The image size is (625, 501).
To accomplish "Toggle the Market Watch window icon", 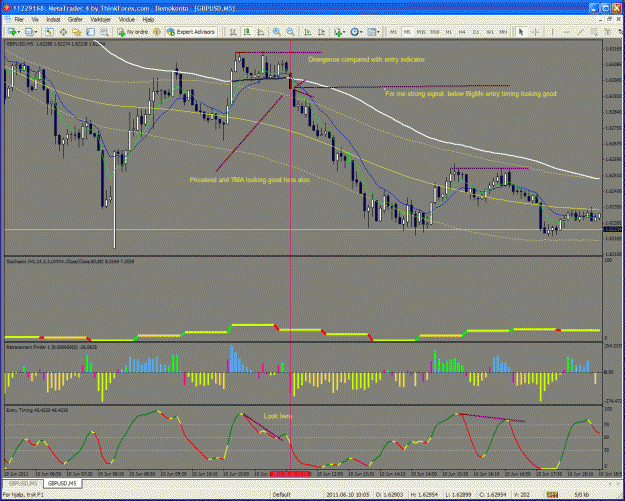I will (49, 32).
